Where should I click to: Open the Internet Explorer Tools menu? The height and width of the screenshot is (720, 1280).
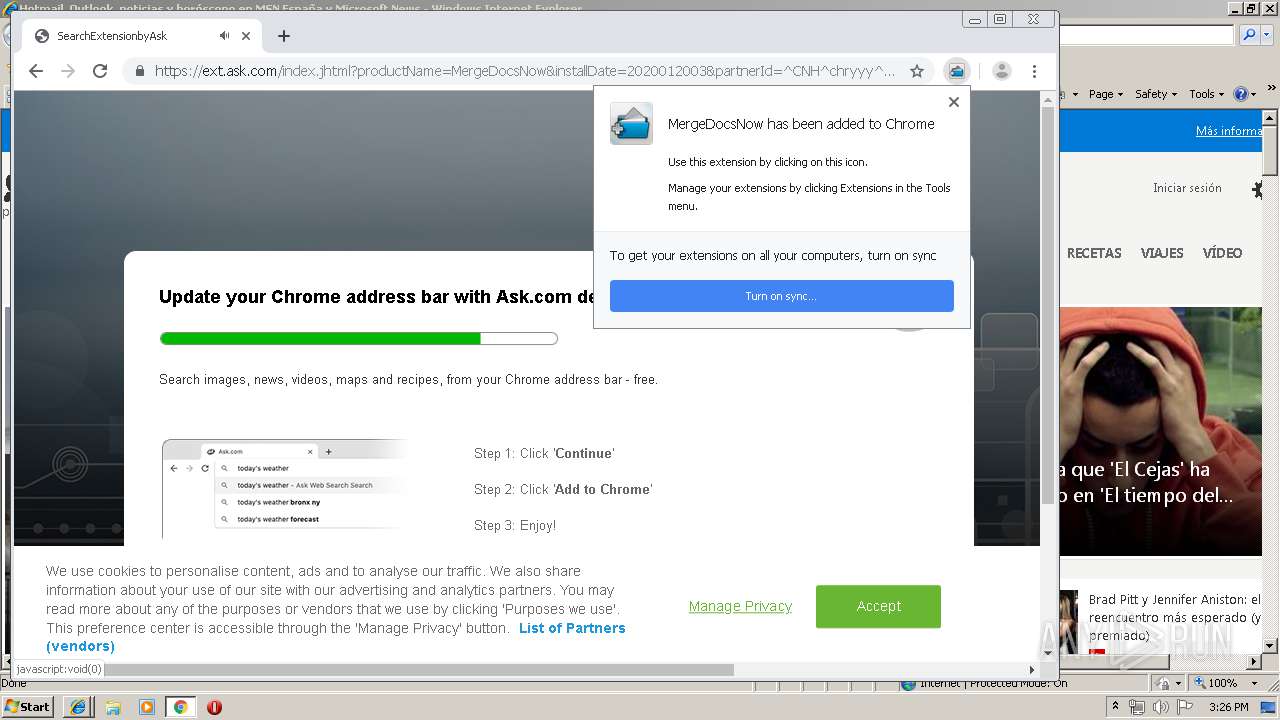pos(1206,94)
